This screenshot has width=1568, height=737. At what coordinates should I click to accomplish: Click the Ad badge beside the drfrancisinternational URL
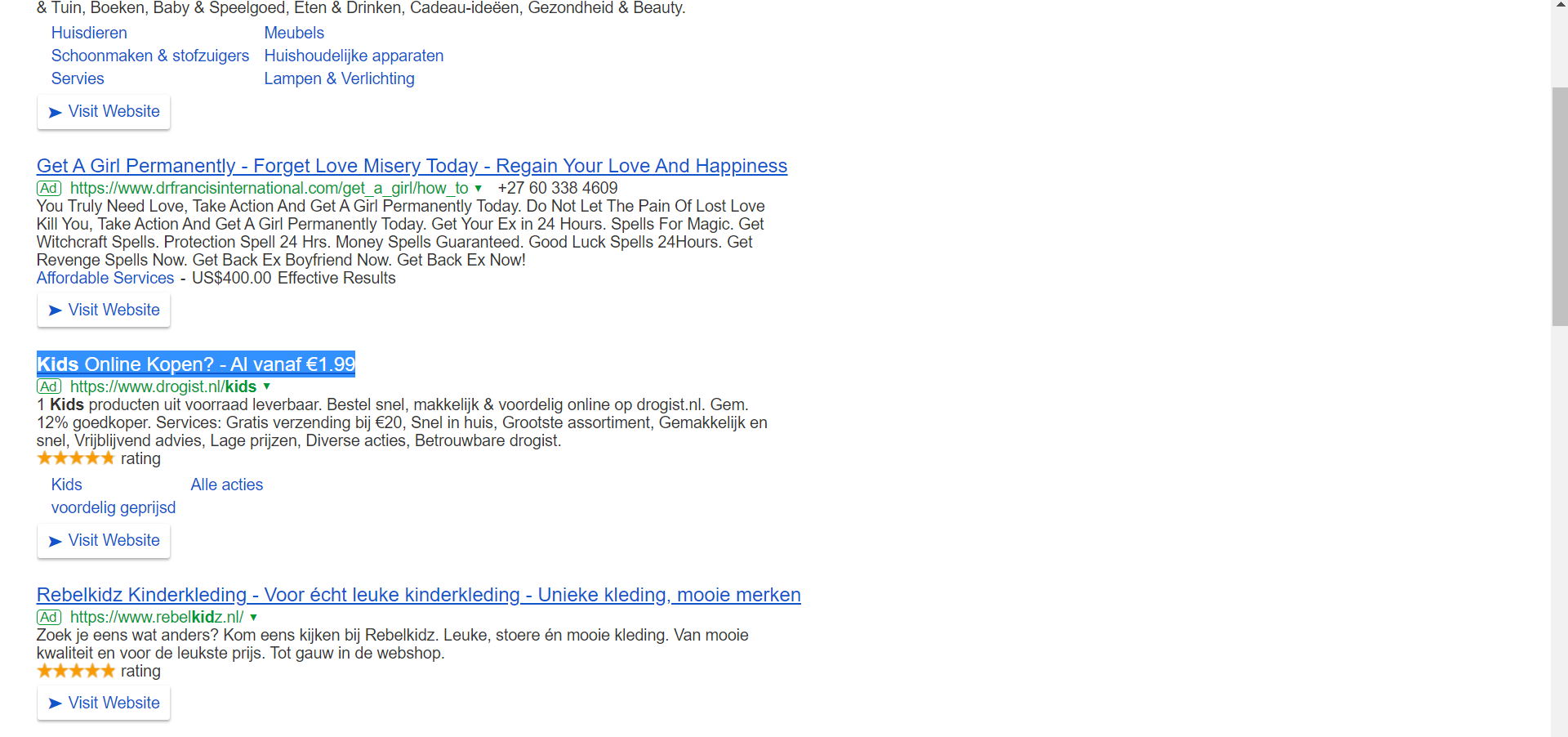pyautogui.click(x=49, y=189)
